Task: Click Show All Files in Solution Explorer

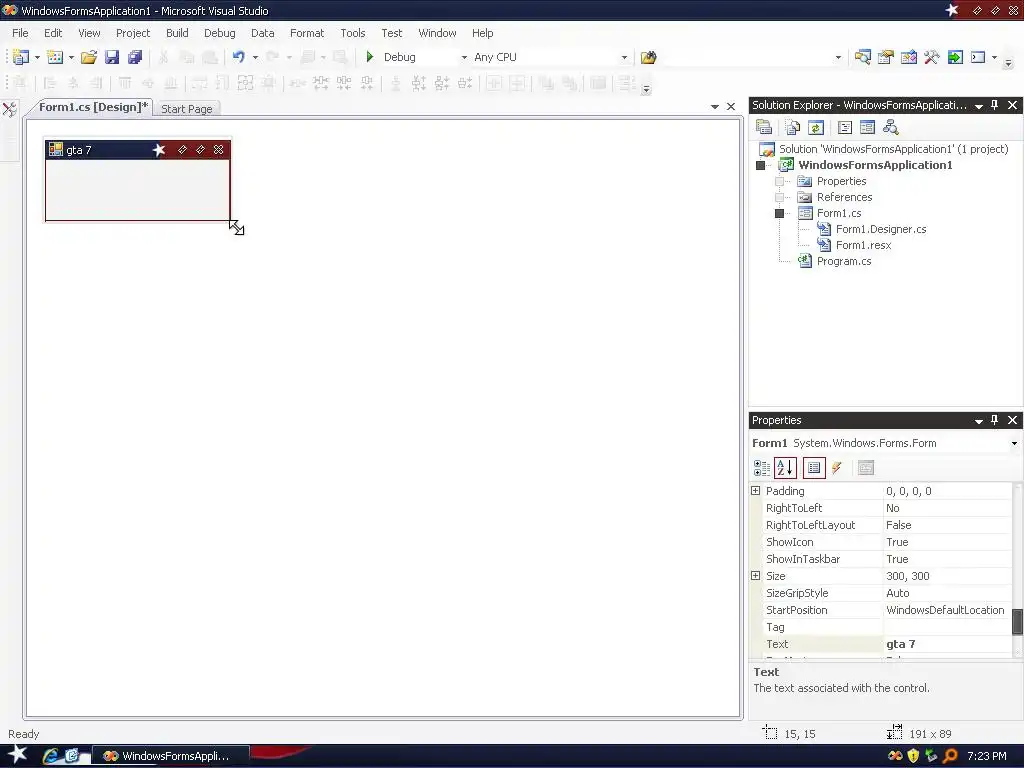Action: (x=793, y=127)
